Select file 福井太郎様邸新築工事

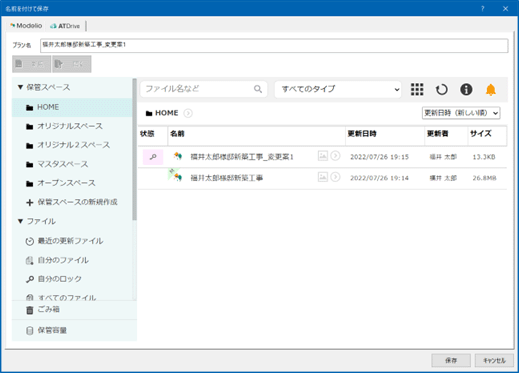pos(227,178)
